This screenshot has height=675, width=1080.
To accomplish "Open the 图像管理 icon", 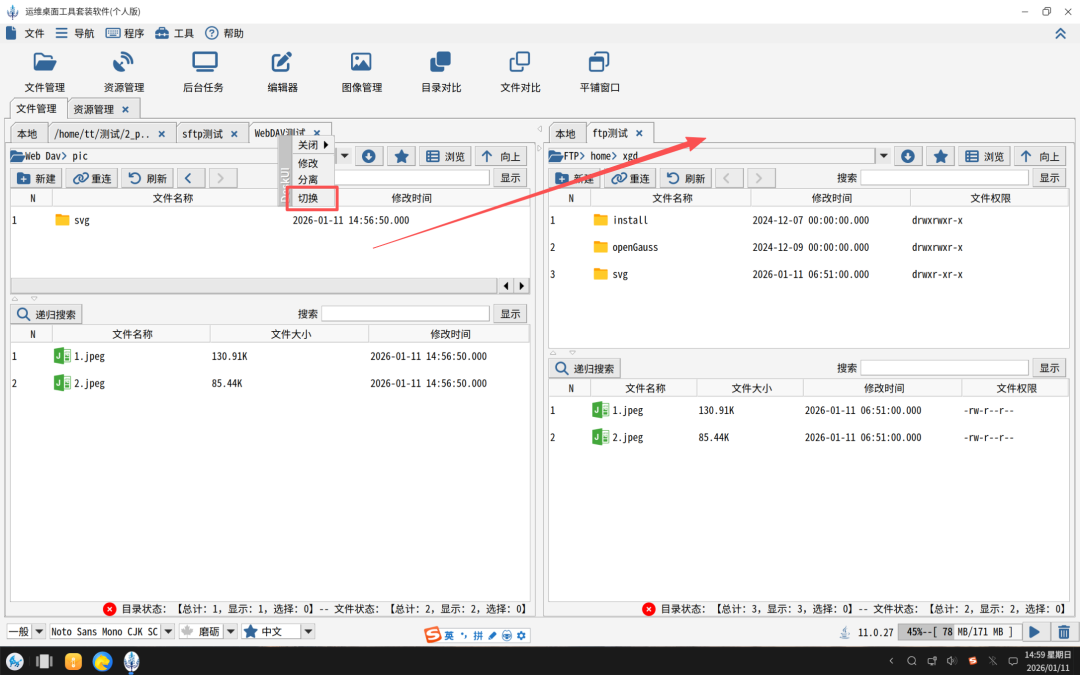I will (362, 72).
